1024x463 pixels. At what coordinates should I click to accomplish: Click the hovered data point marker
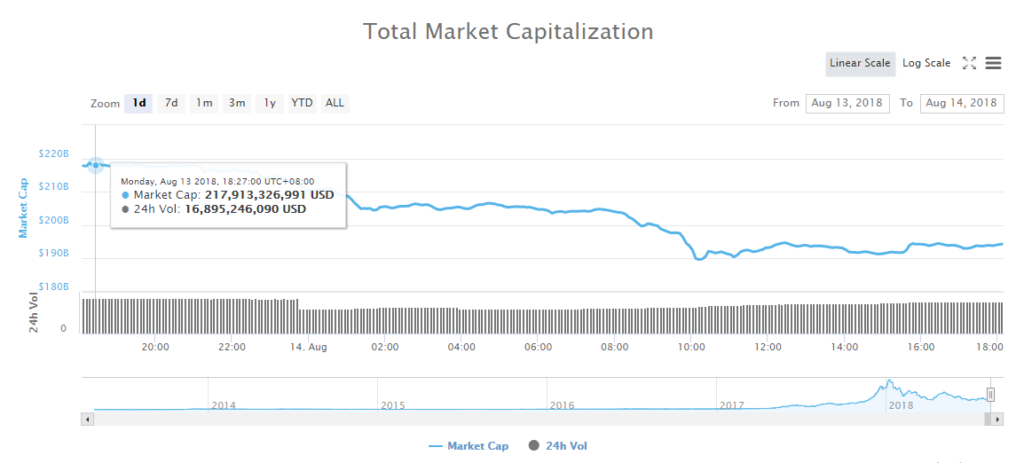coord(96,165)
